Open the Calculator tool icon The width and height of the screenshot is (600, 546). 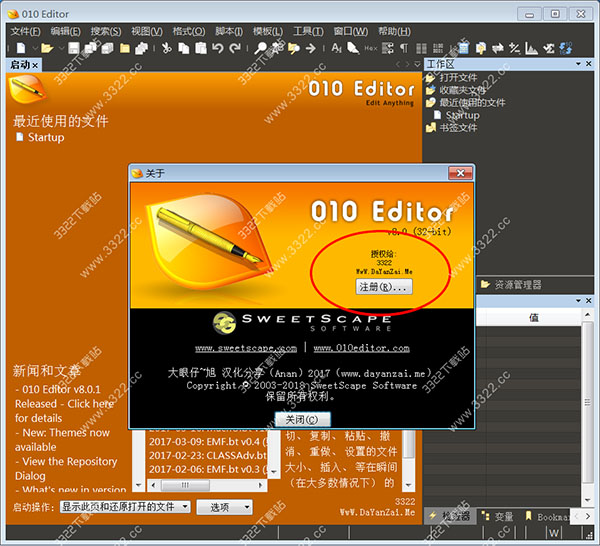point(463,48)
